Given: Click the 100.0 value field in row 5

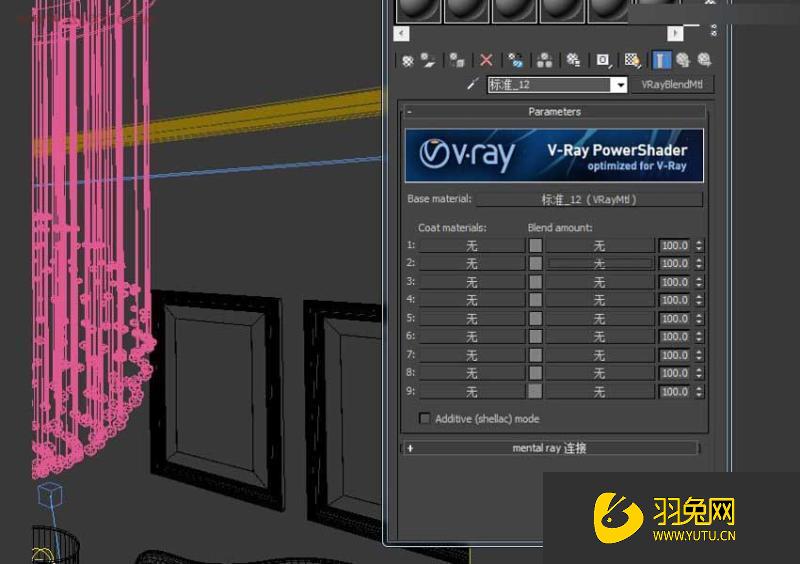Looking at the screenshot, I should [x=675, y=319].
